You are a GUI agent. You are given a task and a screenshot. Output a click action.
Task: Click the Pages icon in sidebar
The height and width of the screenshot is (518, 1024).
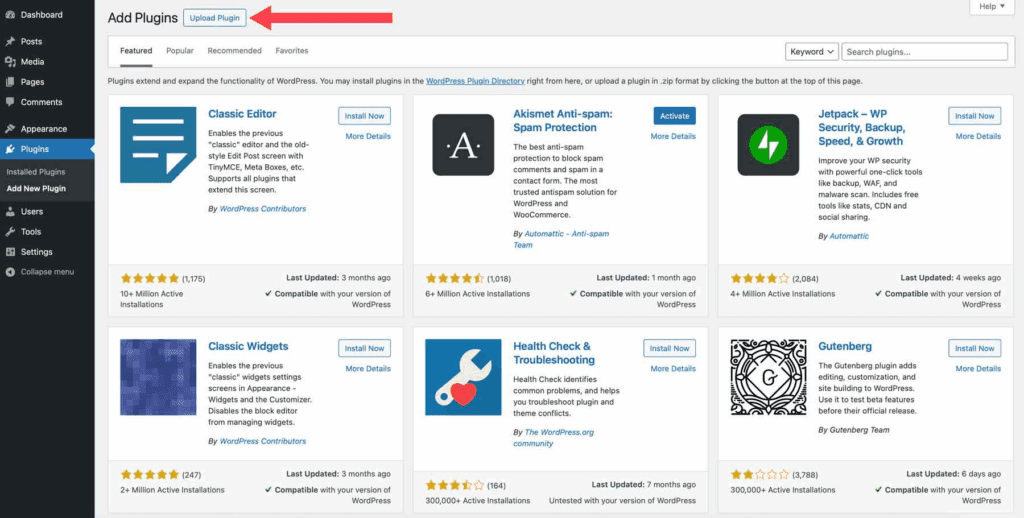[x=10, y=82]
